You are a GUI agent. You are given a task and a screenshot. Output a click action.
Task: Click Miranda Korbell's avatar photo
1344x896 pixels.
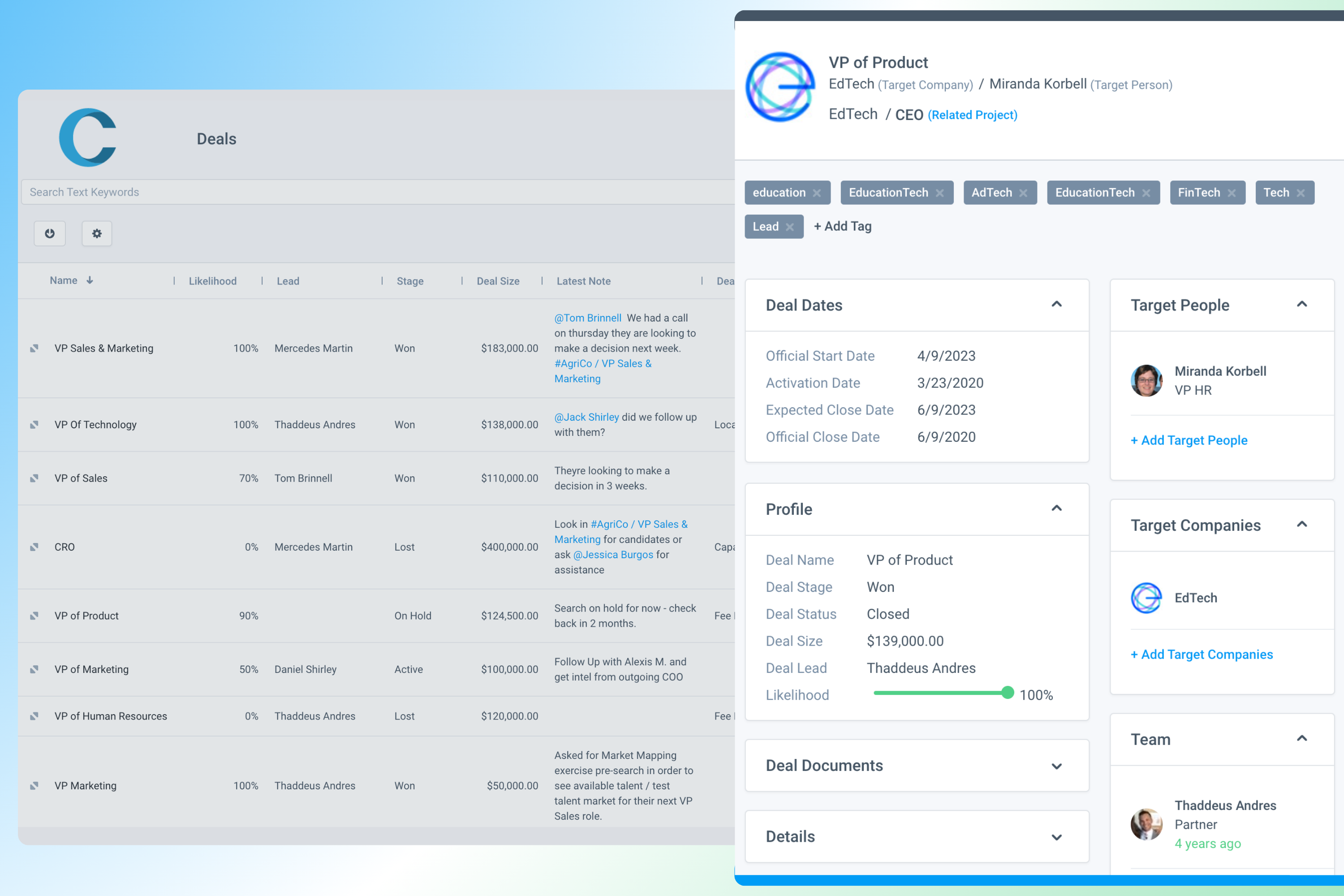(1146, 380)
